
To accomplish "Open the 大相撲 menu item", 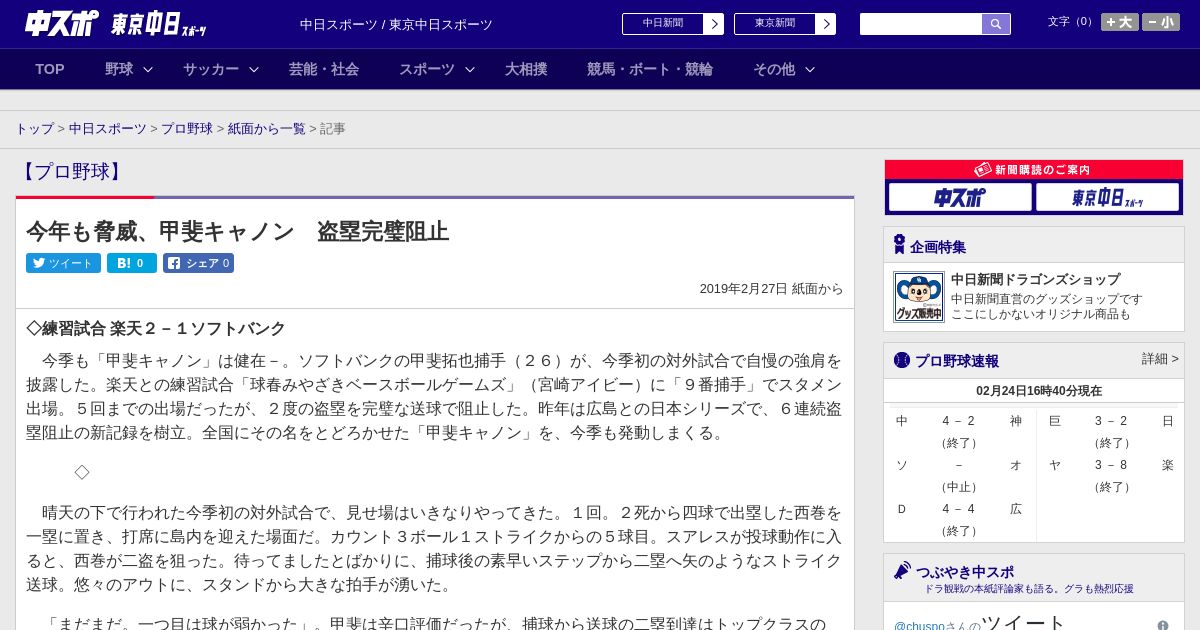I will pyautogui.click(x=526, y=69).
